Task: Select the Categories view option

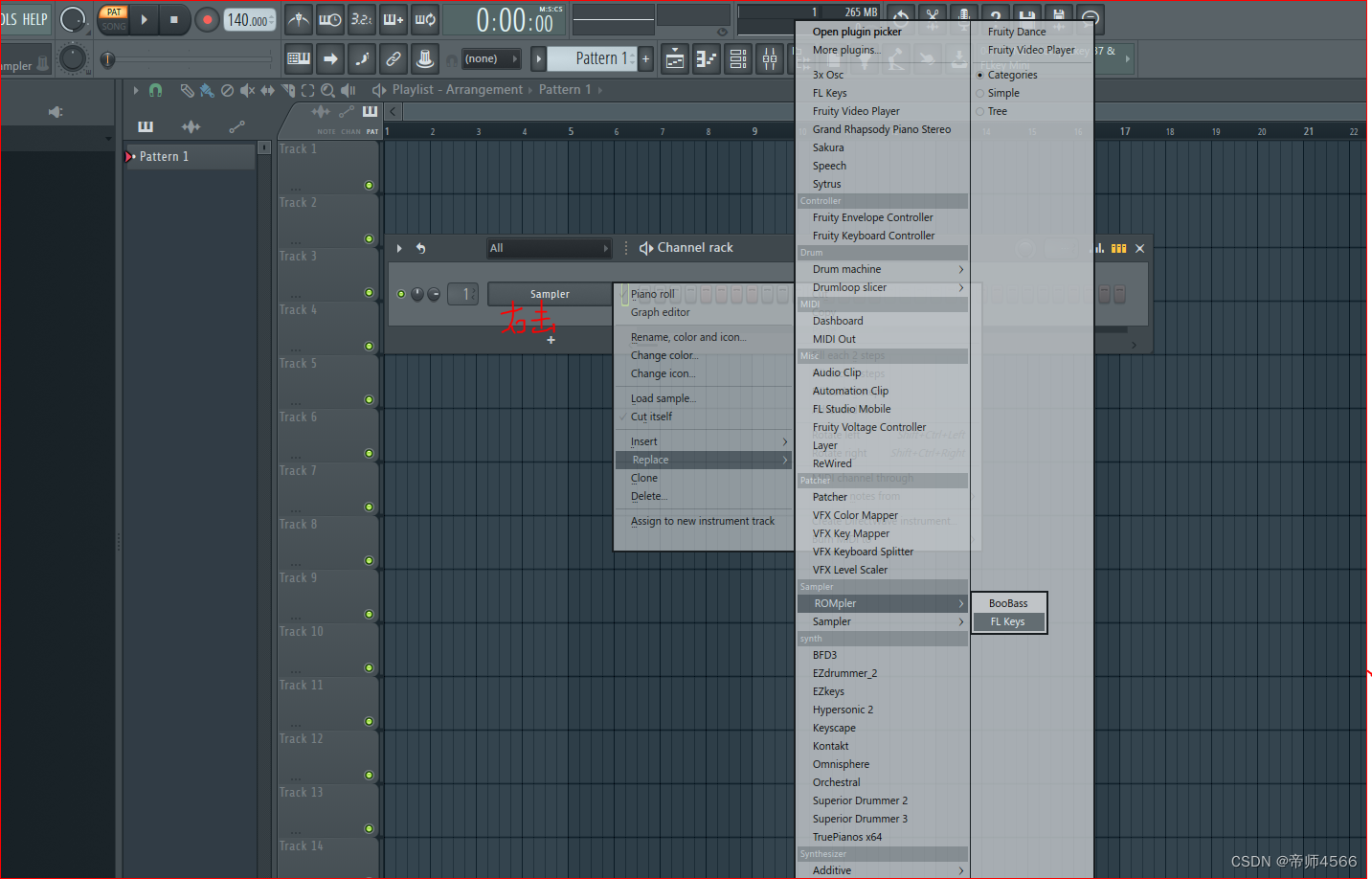Action: pos(1012,75)
